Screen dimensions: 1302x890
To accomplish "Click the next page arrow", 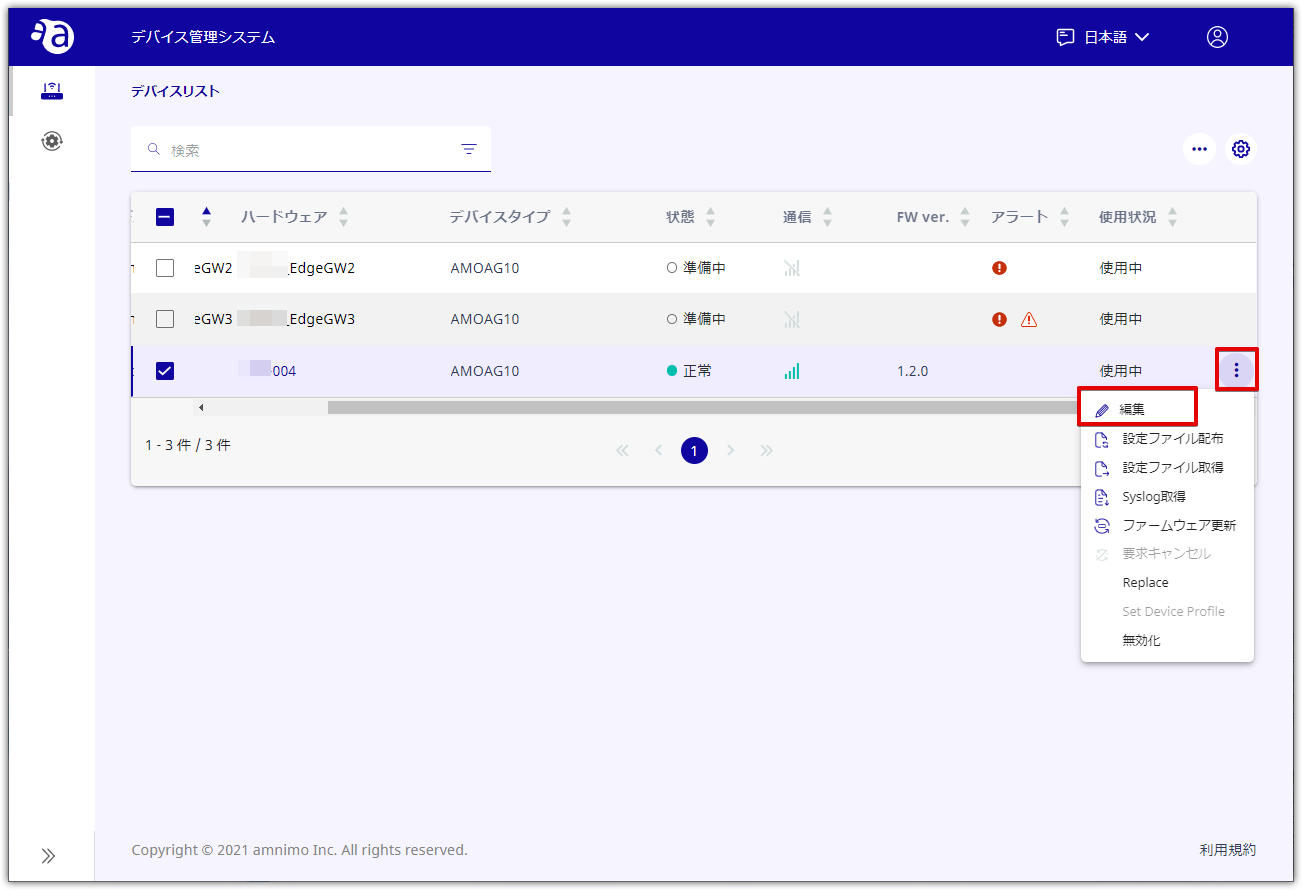I will tap(731, 451).
